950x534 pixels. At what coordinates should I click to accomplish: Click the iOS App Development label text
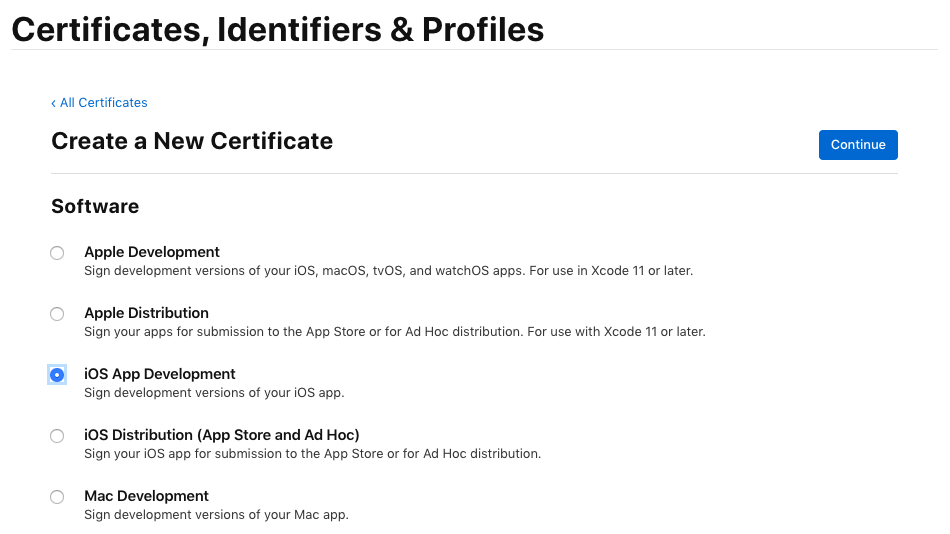[x=159, y=374]
